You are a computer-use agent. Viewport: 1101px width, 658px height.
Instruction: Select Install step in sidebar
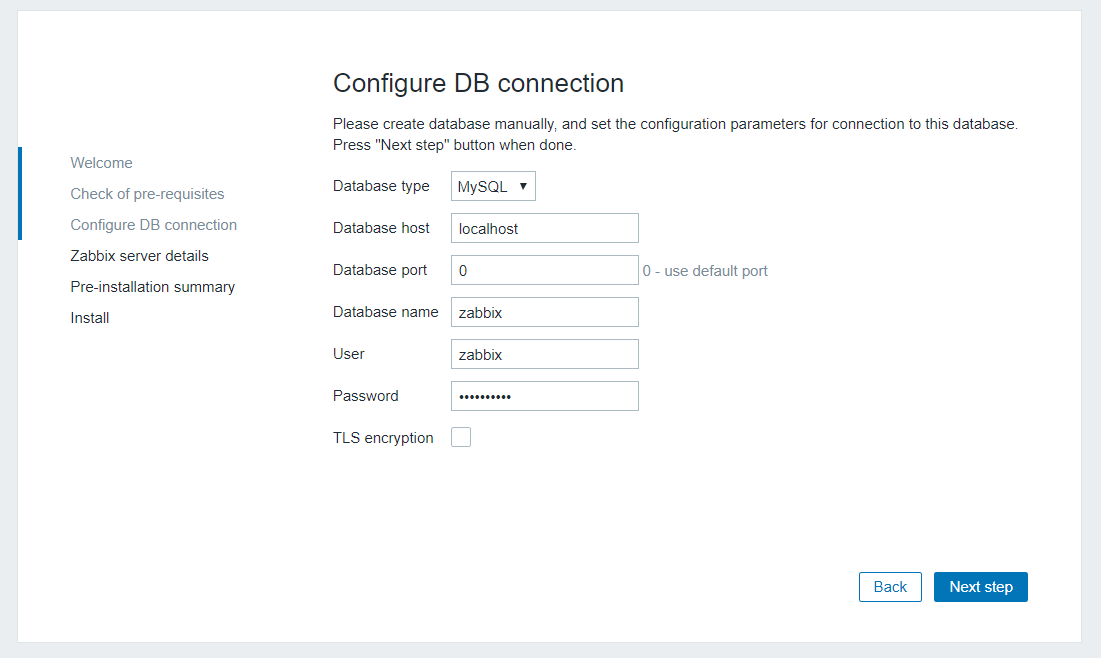[90, 317]
